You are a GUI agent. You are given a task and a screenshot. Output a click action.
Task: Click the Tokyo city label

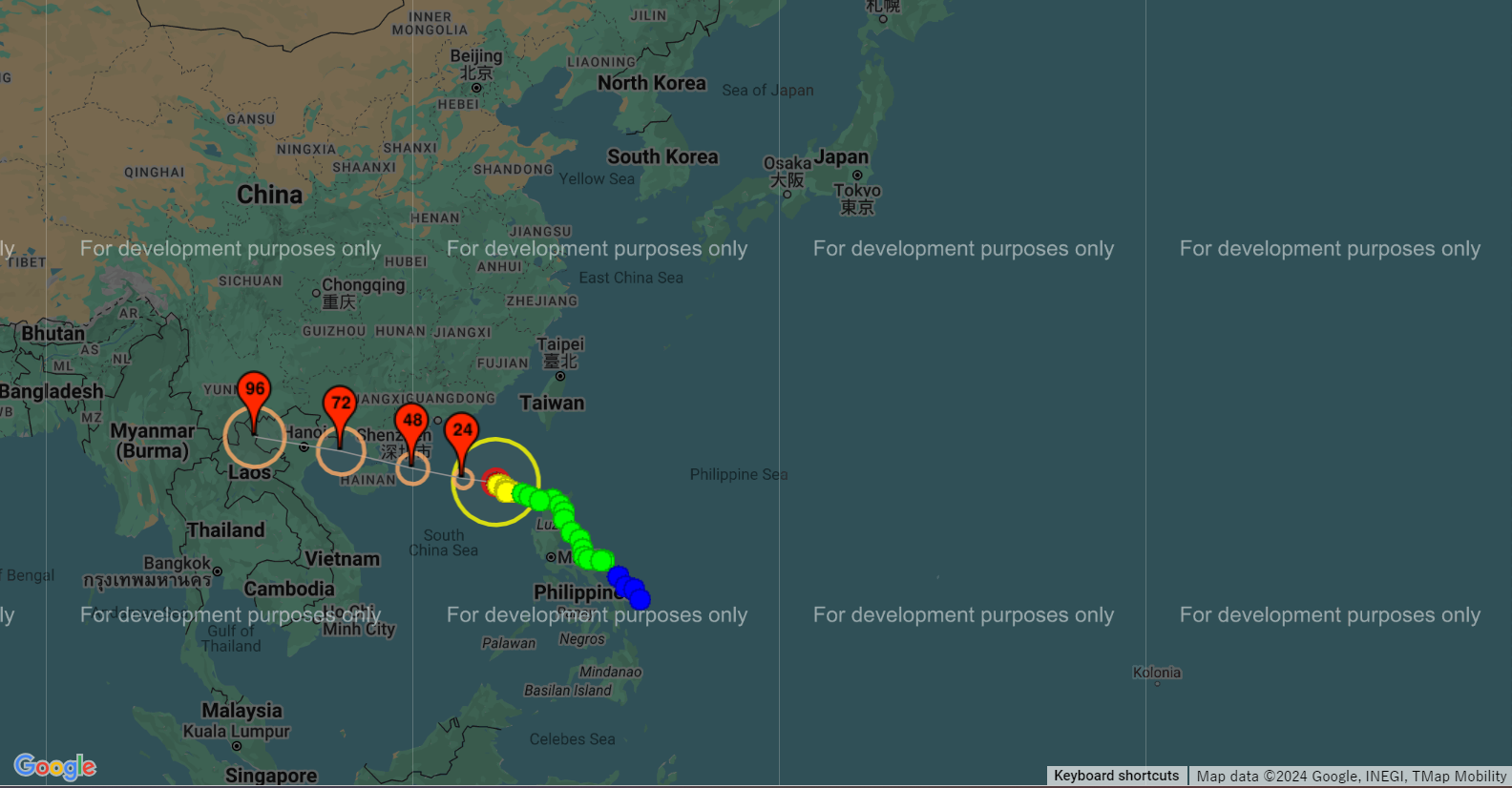(857, 198)
